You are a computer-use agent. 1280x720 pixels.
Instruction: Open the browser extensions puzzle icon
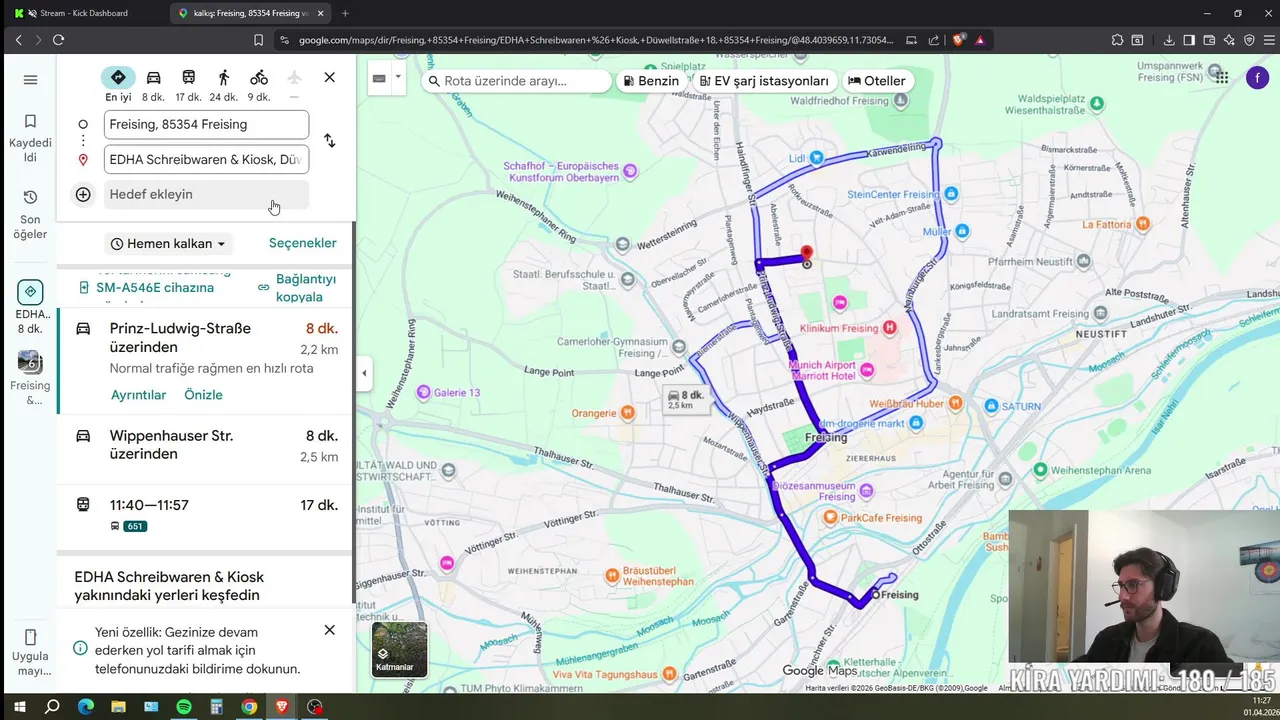click(1117, 40)
